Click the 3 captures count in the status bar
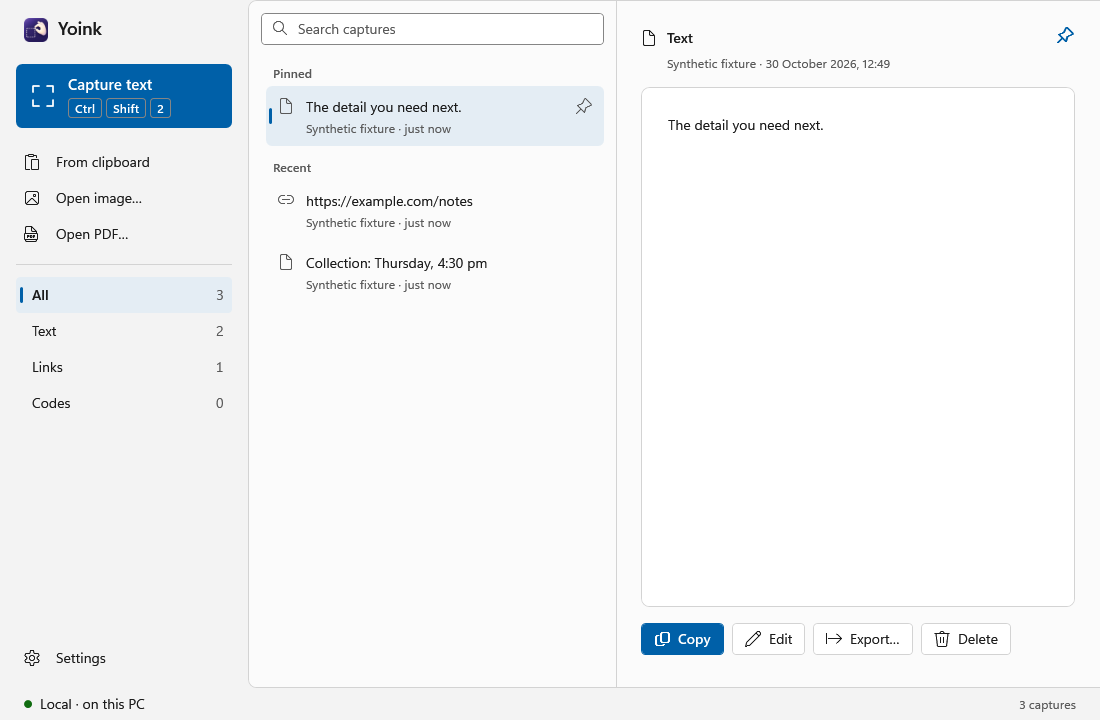 coord(1047,705)
